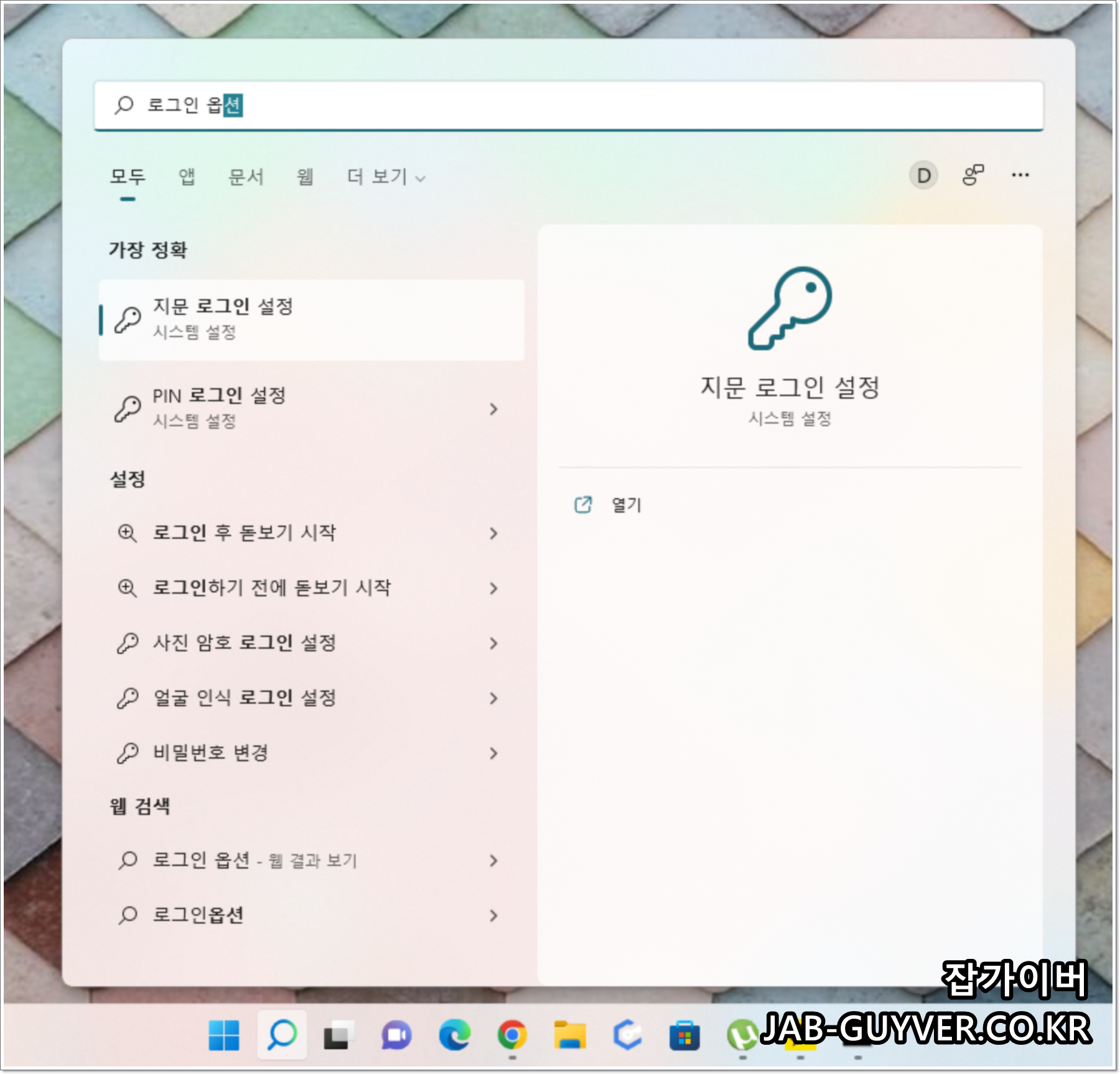The width and height of the screenshot is (1120, 1074).
Task: Click 지문 로그인 설정 title in preview pane
Action: click(x=790, y=387)
